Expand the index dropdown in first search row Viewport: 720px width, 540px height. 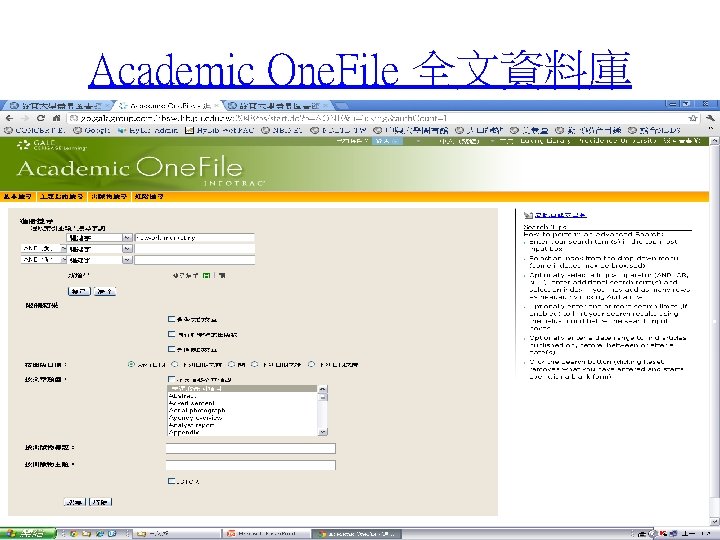point(127,238)
